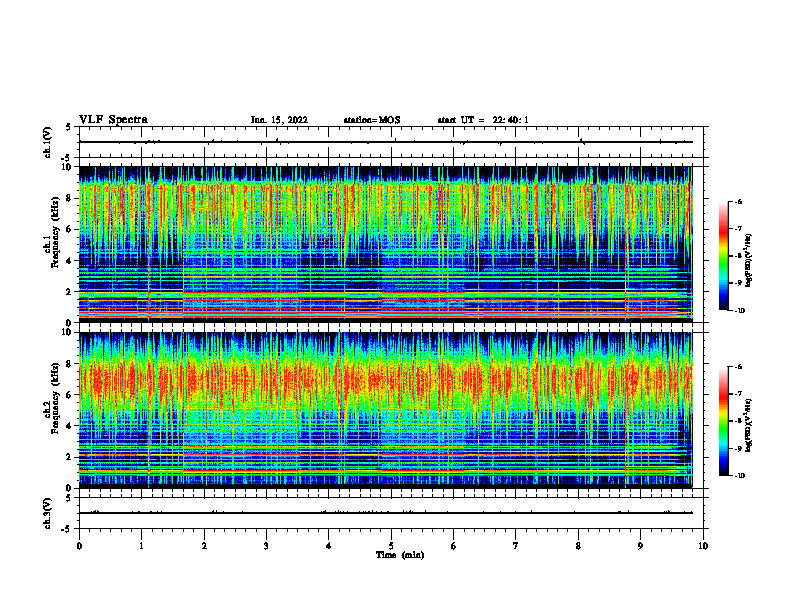Click the ch.1 spectrogram "8" kHz tick label
Viewport: 792px width, 612px height.
point(70,198)
